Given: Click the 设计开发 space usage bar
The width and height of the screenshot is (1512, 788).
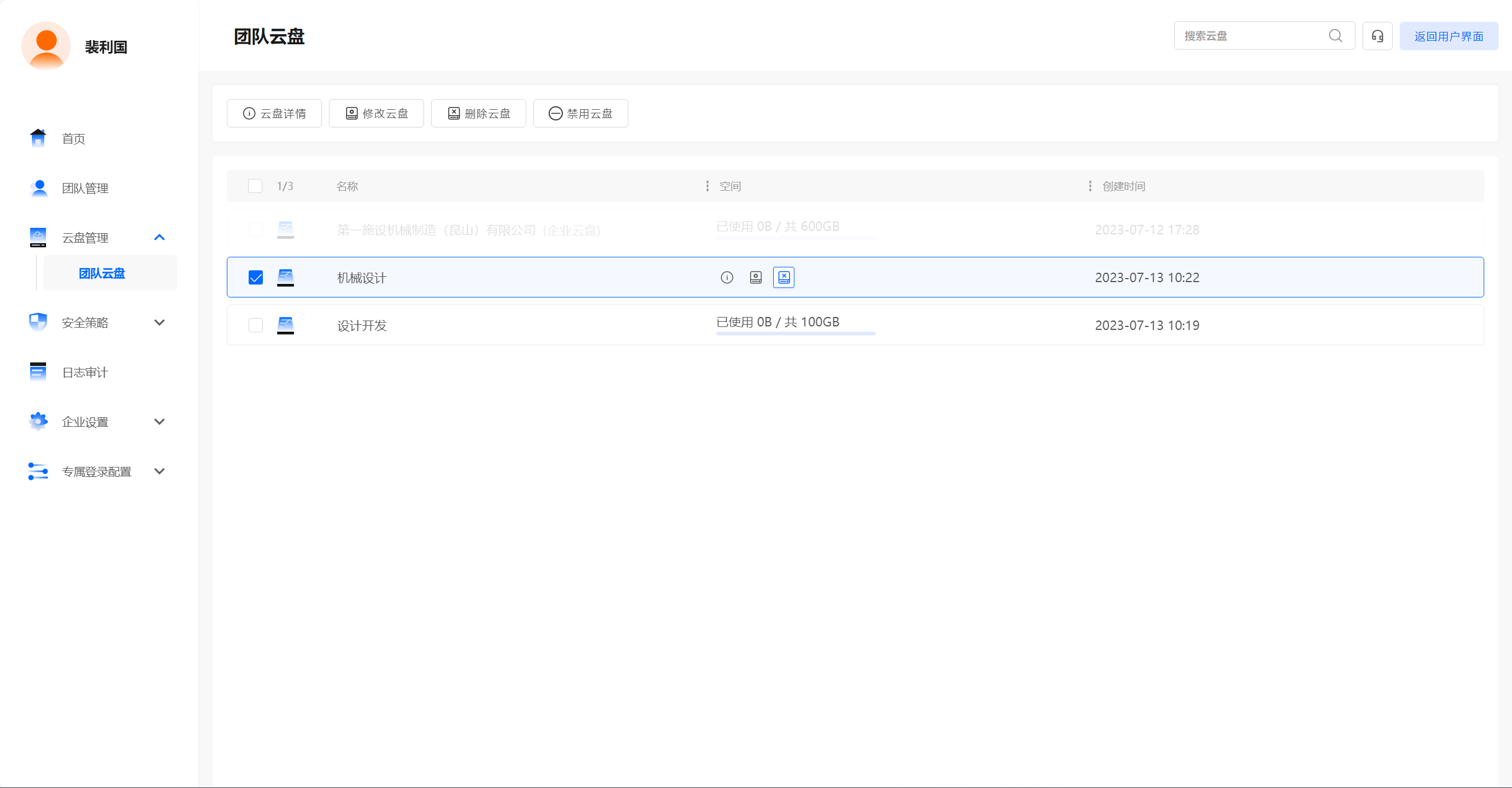Looking at the screenshot, I should [x=796, y=333].
